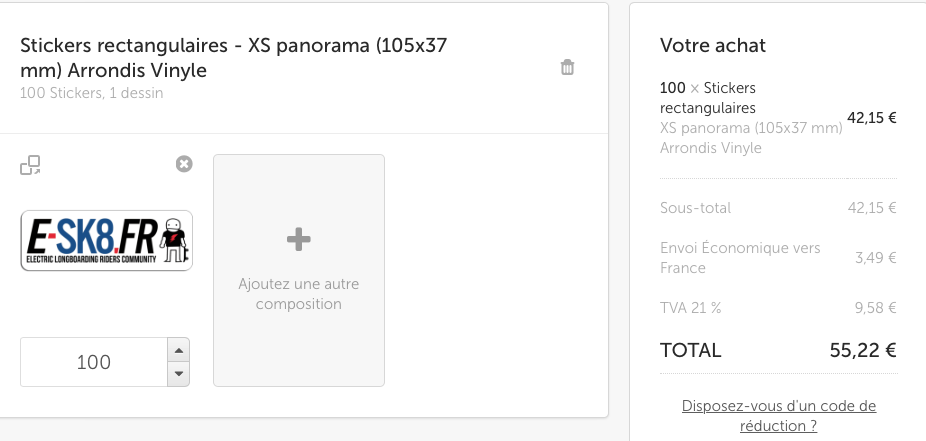
Task: Click the 55,22 € total amount
Action: 863,350
